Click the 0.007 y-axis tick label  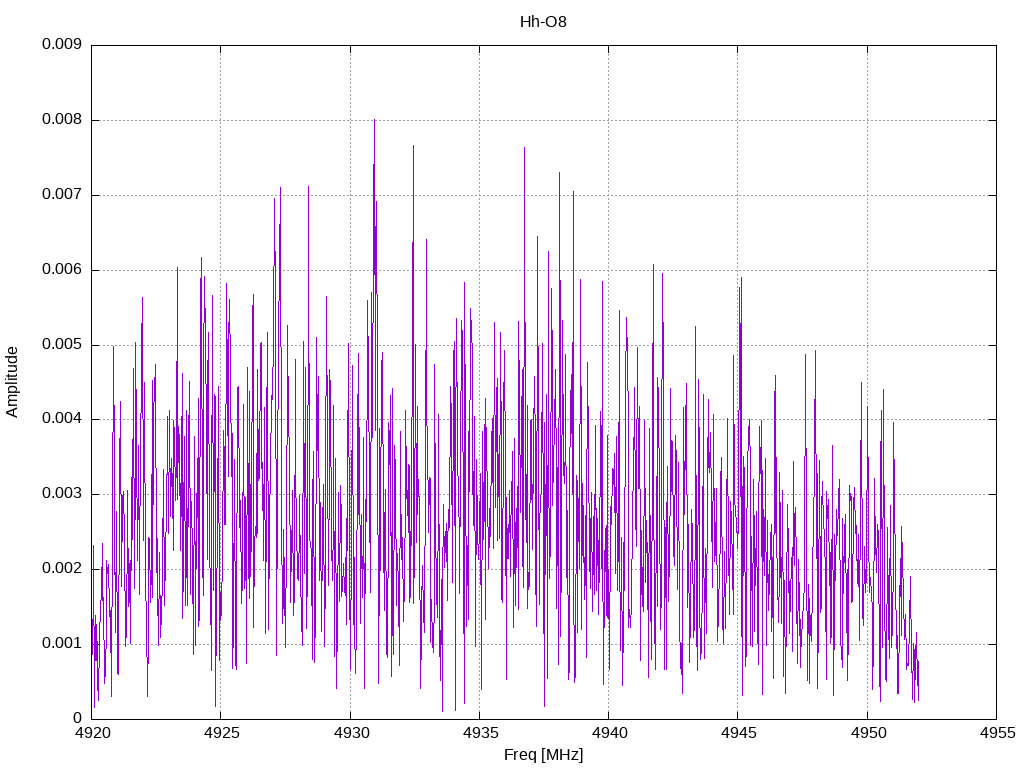coord(62,194)
